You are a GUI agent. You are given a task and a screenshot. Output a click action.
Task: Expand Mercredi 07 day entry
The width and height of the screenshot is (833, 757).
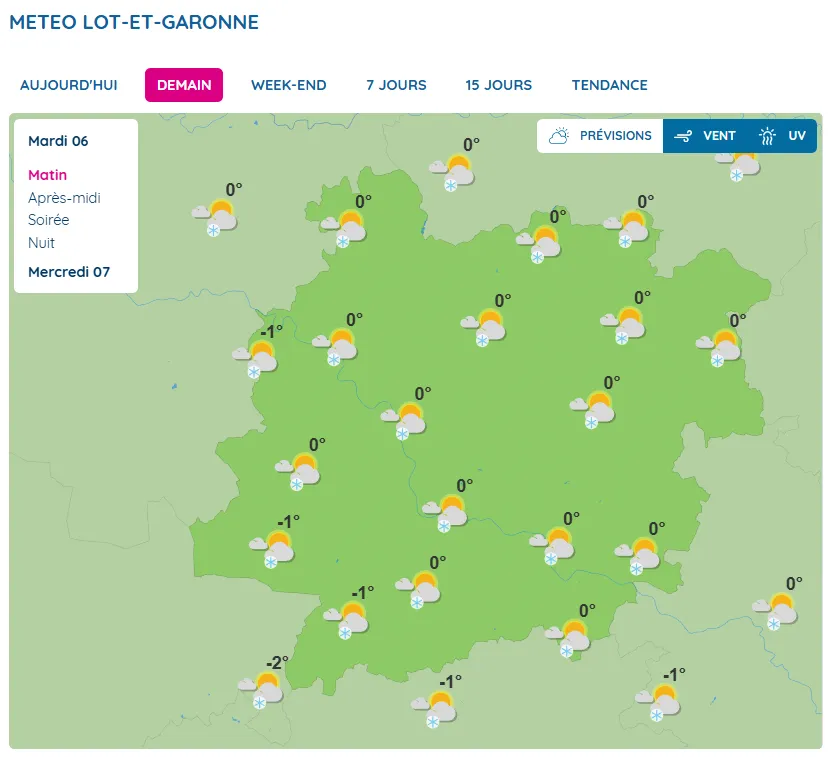pyautogui.click(x=69, y=272)
